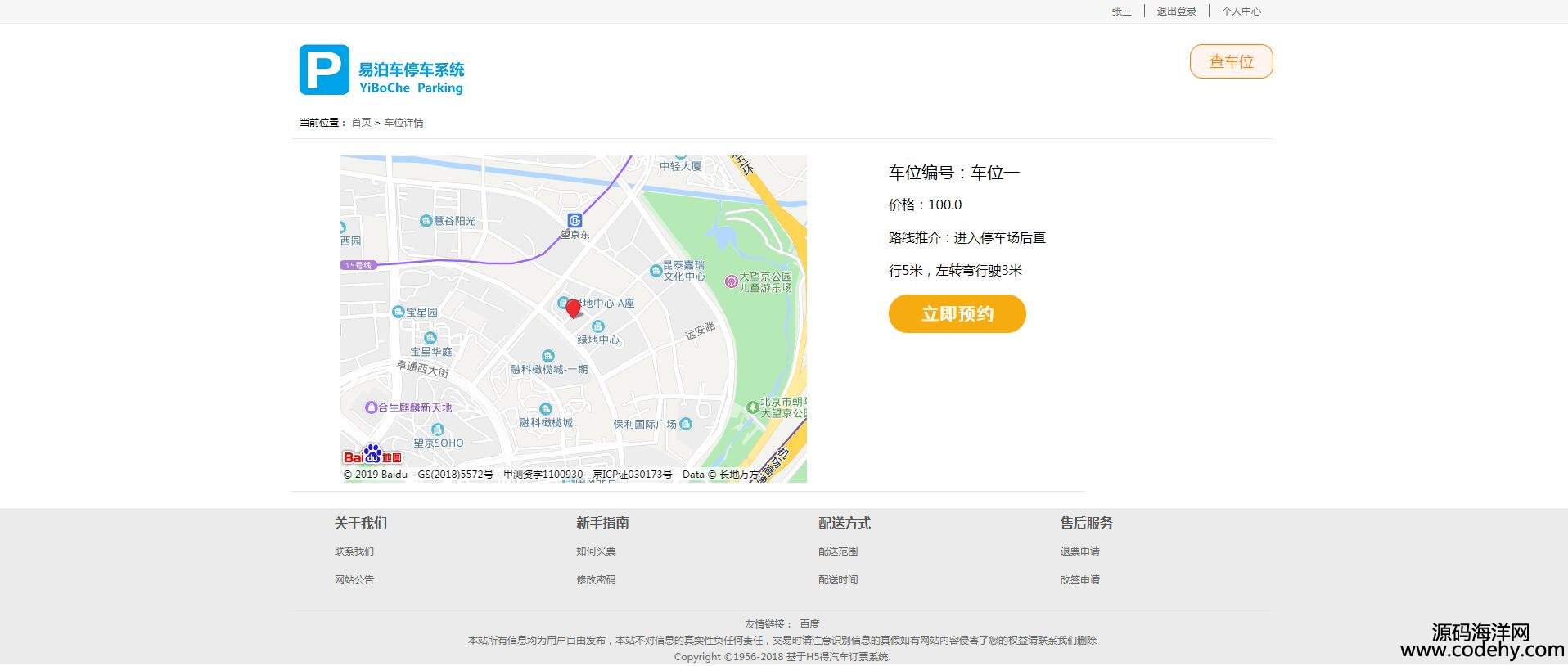Click 退出登录 to log out
Viewport: 1568px width, 666px height.
pos(1176,11)
